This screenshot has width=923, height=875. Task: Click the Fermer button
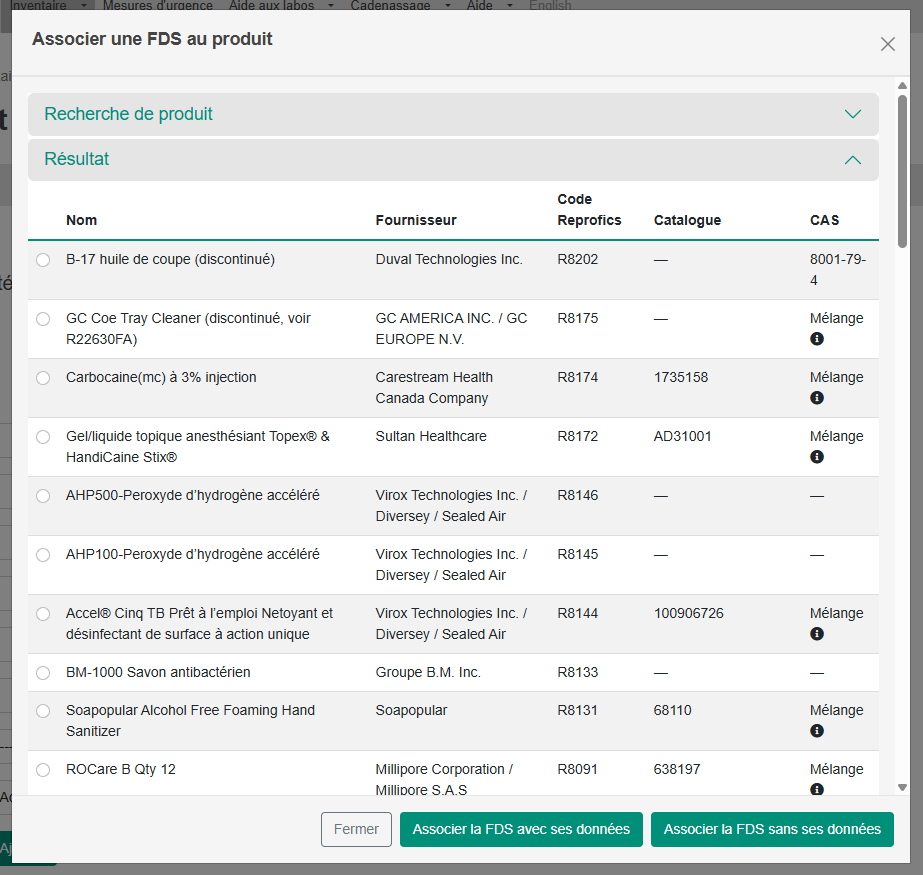356,829
